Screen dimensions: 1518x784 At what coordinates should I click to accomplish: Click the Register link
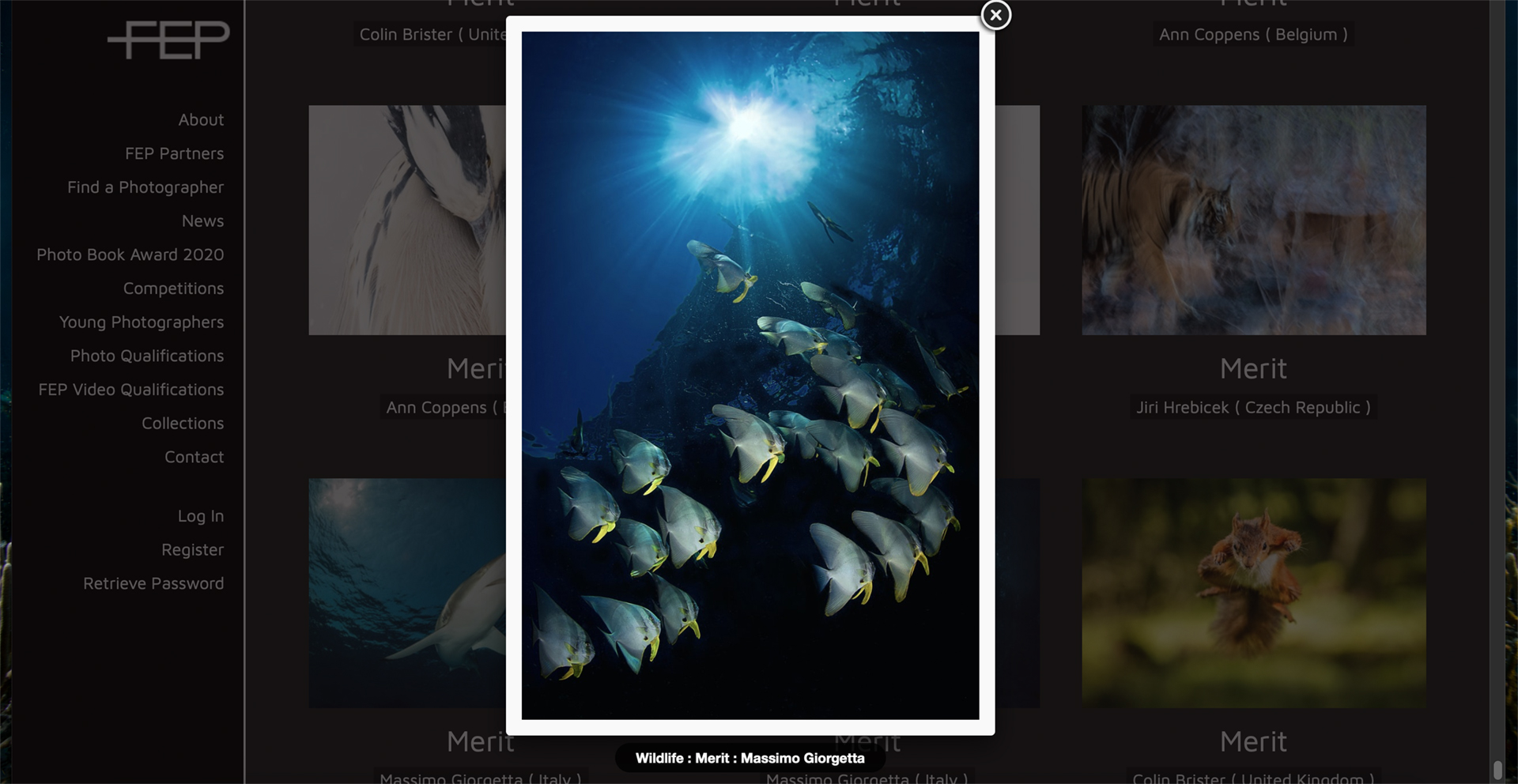[192, 550]
